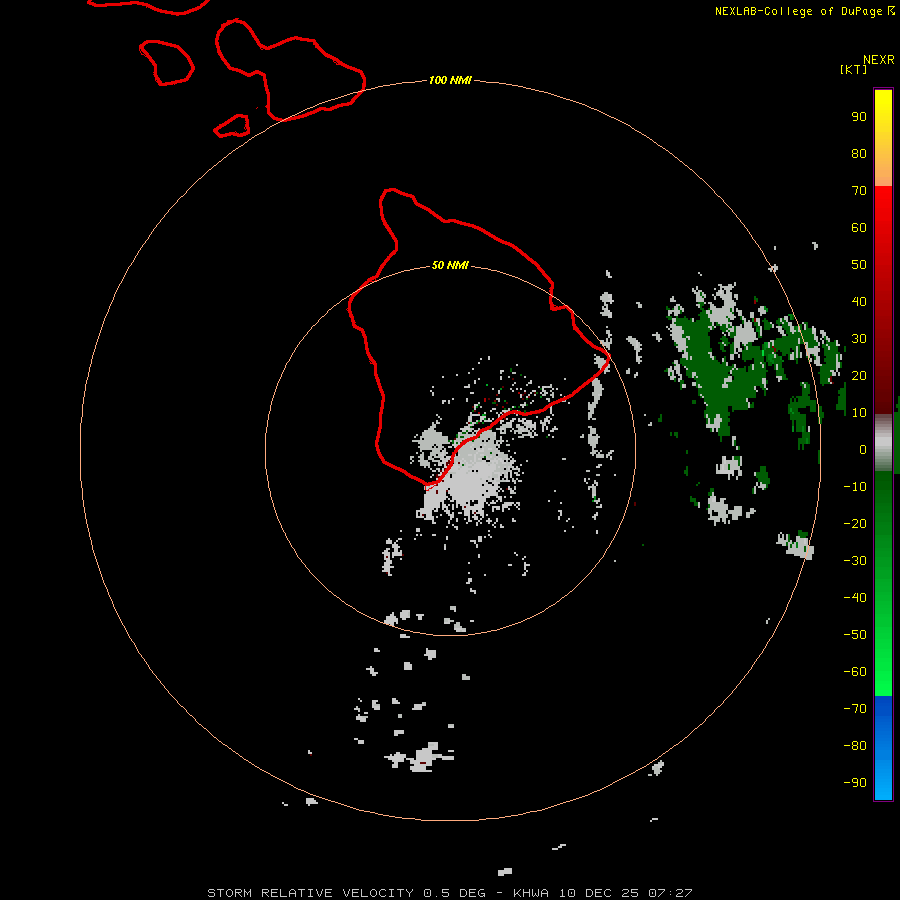Image resolution: width=900 pixels, height=900 pixels.
Task: Click the NEXLAB-College of DuPage credit text
Action: (x=804, y=11)
